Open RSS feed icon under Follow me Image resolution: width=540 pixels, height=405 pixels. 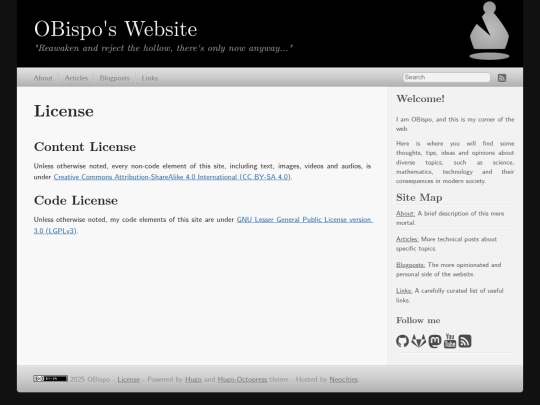[465, 341]
